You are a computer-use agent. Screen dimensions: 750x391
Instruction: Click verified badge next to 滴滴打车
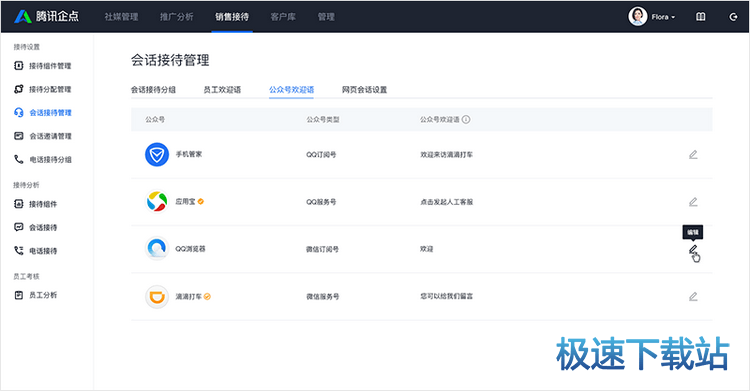pyautogui.click(x=207, y=297)
